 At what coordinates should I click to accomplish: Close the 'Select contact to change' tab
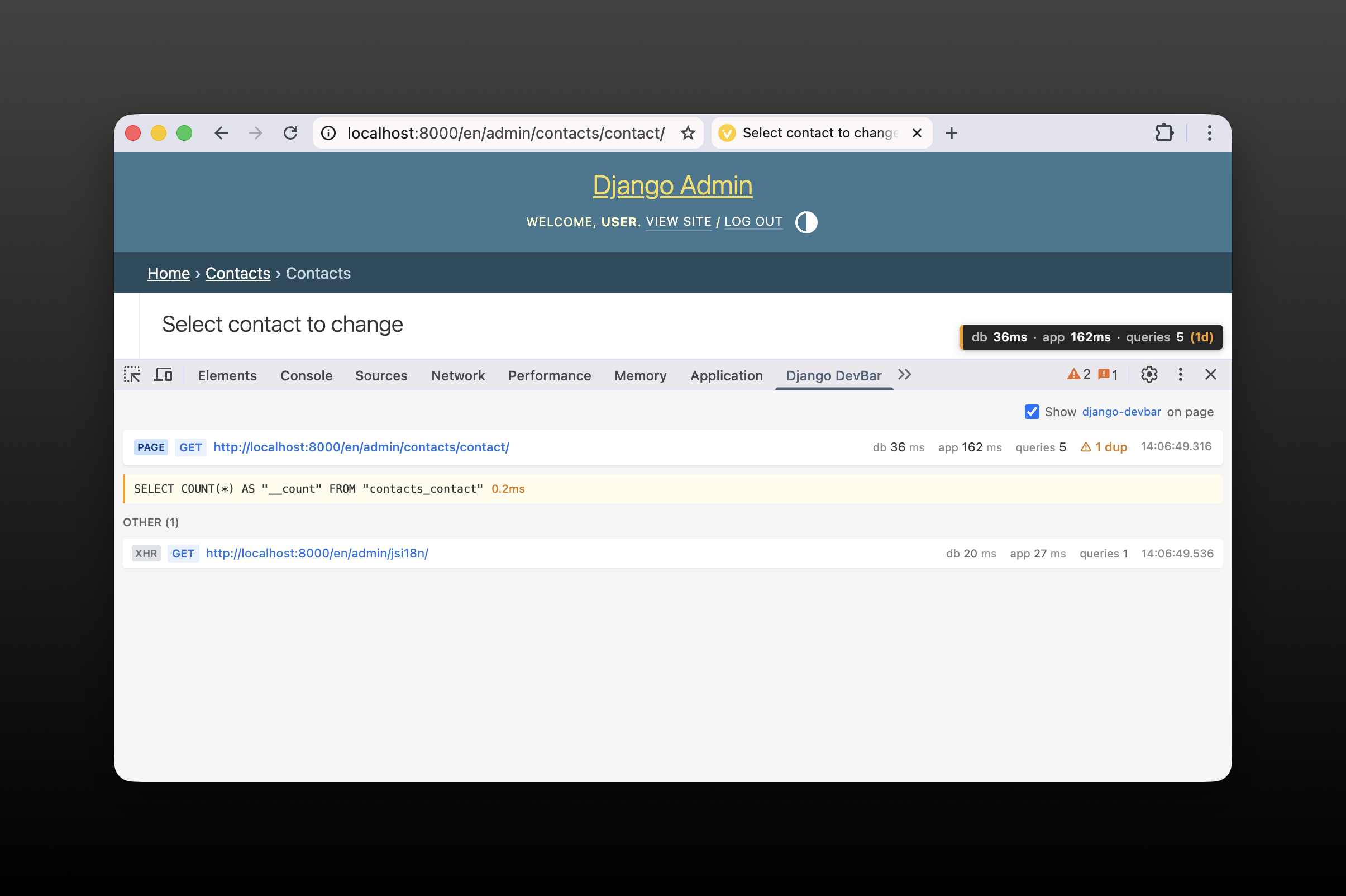tap(917, 133)
